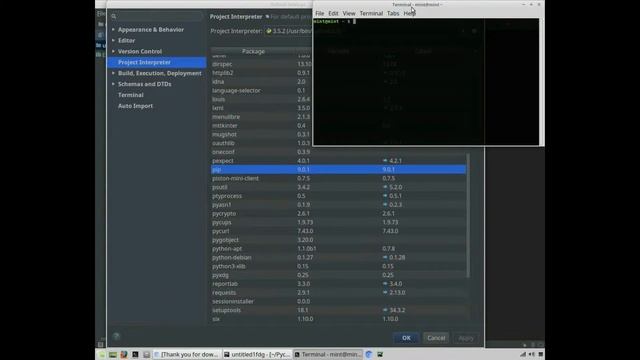Open View menu in Terminal window
This screenshot has width=640, height=360.
[x=349, y=13]
